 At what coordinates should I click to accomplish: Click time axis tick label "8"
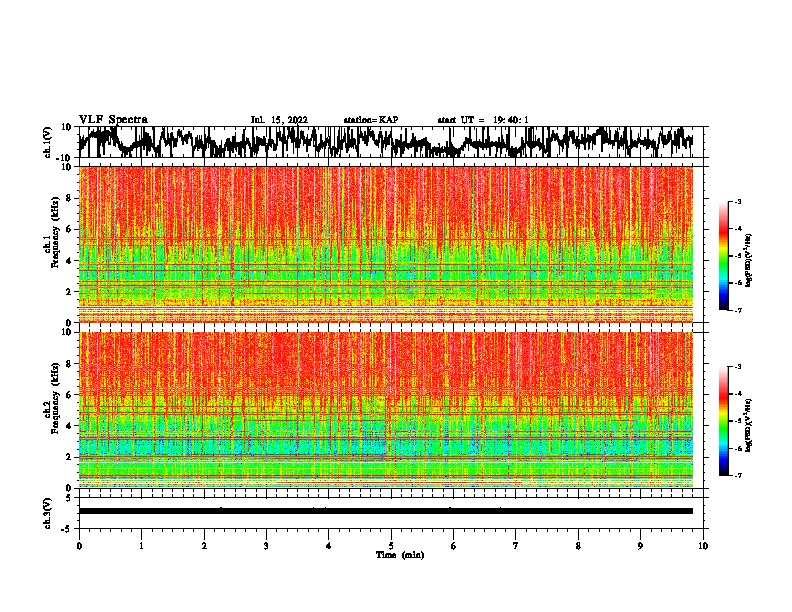click(578, 546)
